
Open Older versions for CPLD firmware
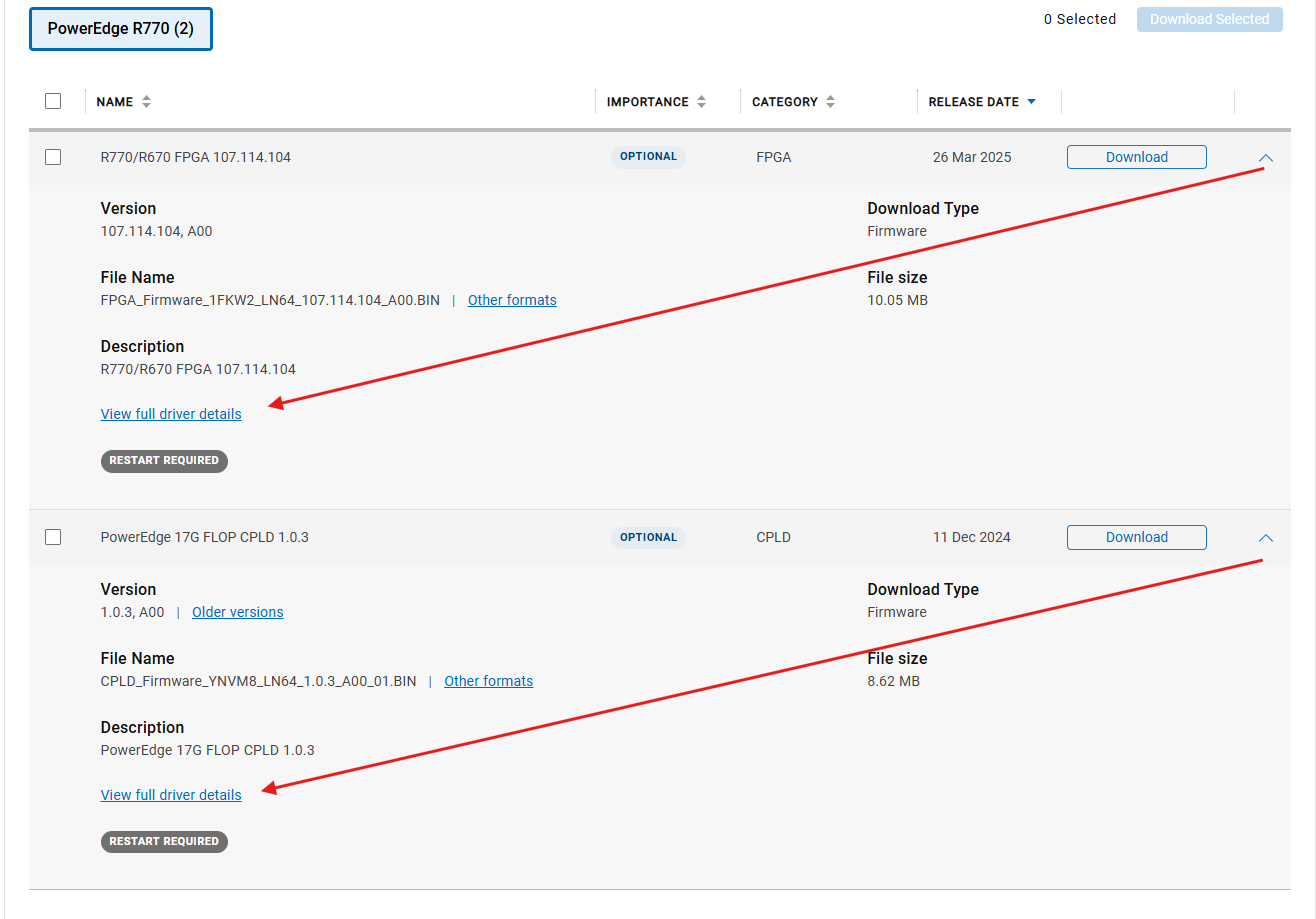coord(237,612)
